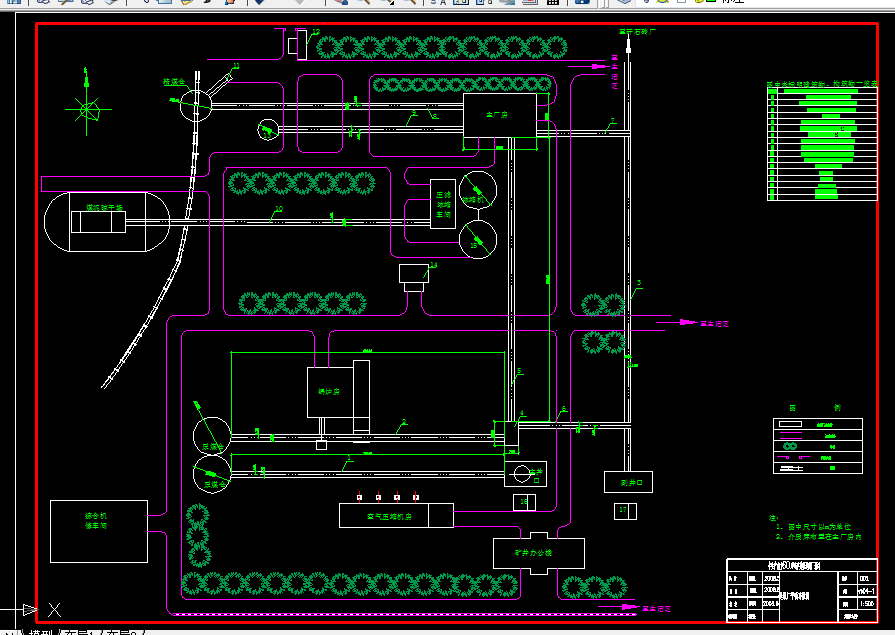Image resolution: width=895 pixels, height=635 pixels.
Task: Select drawing note 1 图中尺寸以m为单位
Action: pyautogui.click(x=813, y=527)
